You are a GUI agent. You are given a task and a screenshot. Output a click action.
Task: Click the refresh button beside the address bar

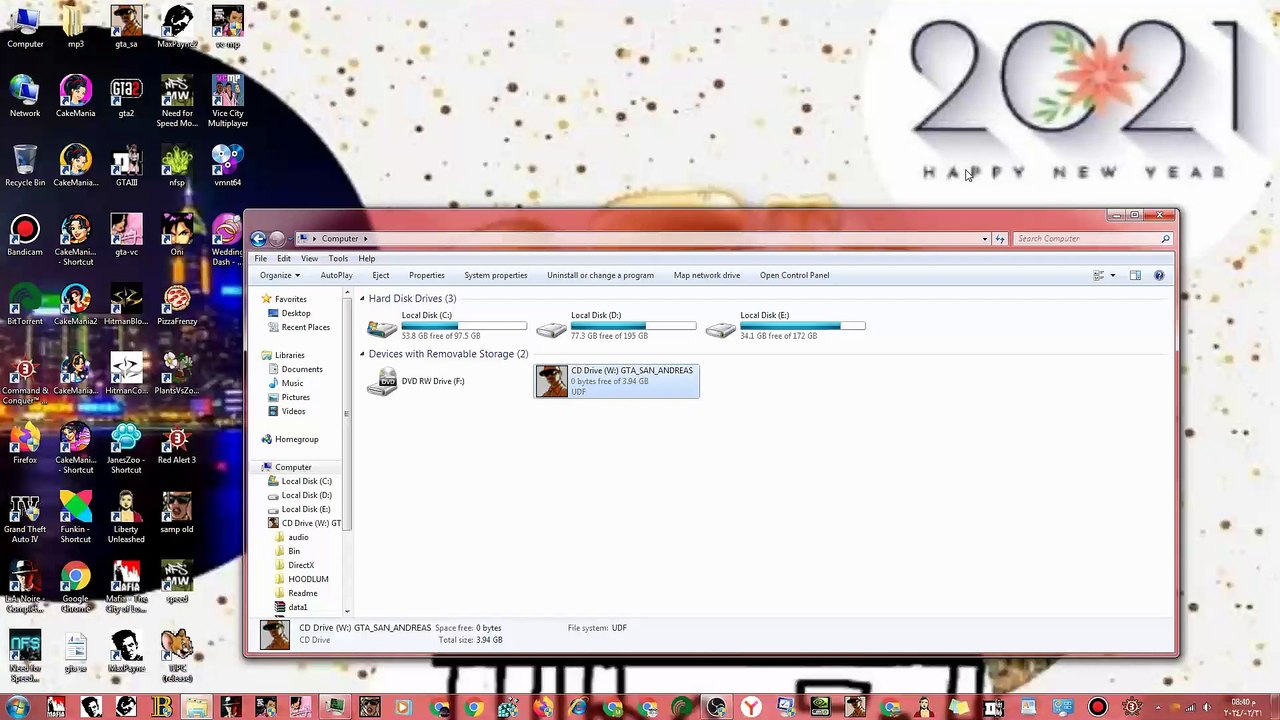[x=999, y=239]
